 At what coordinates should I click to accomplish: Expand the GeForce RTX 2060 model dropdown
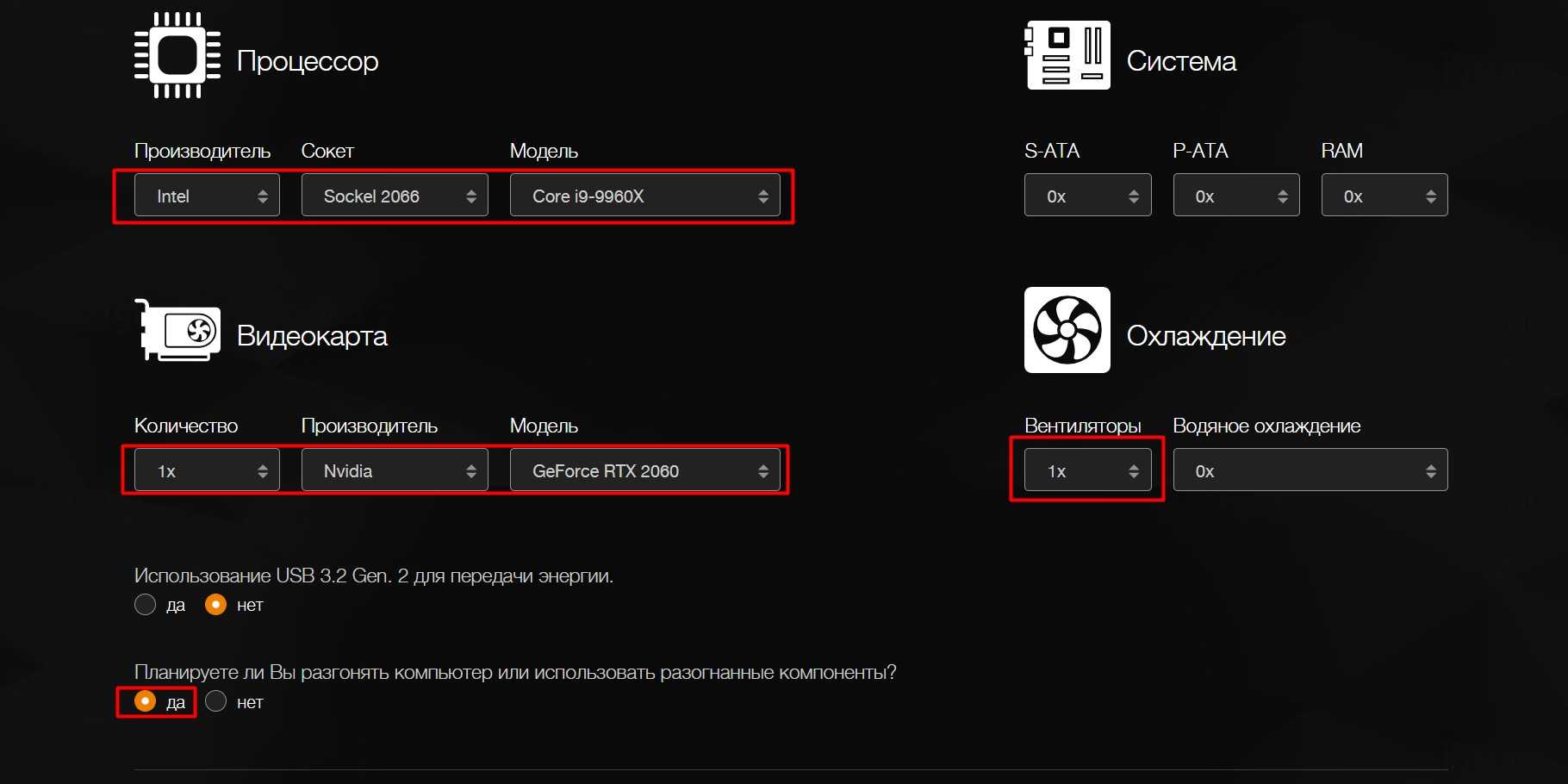click(644, 470)
